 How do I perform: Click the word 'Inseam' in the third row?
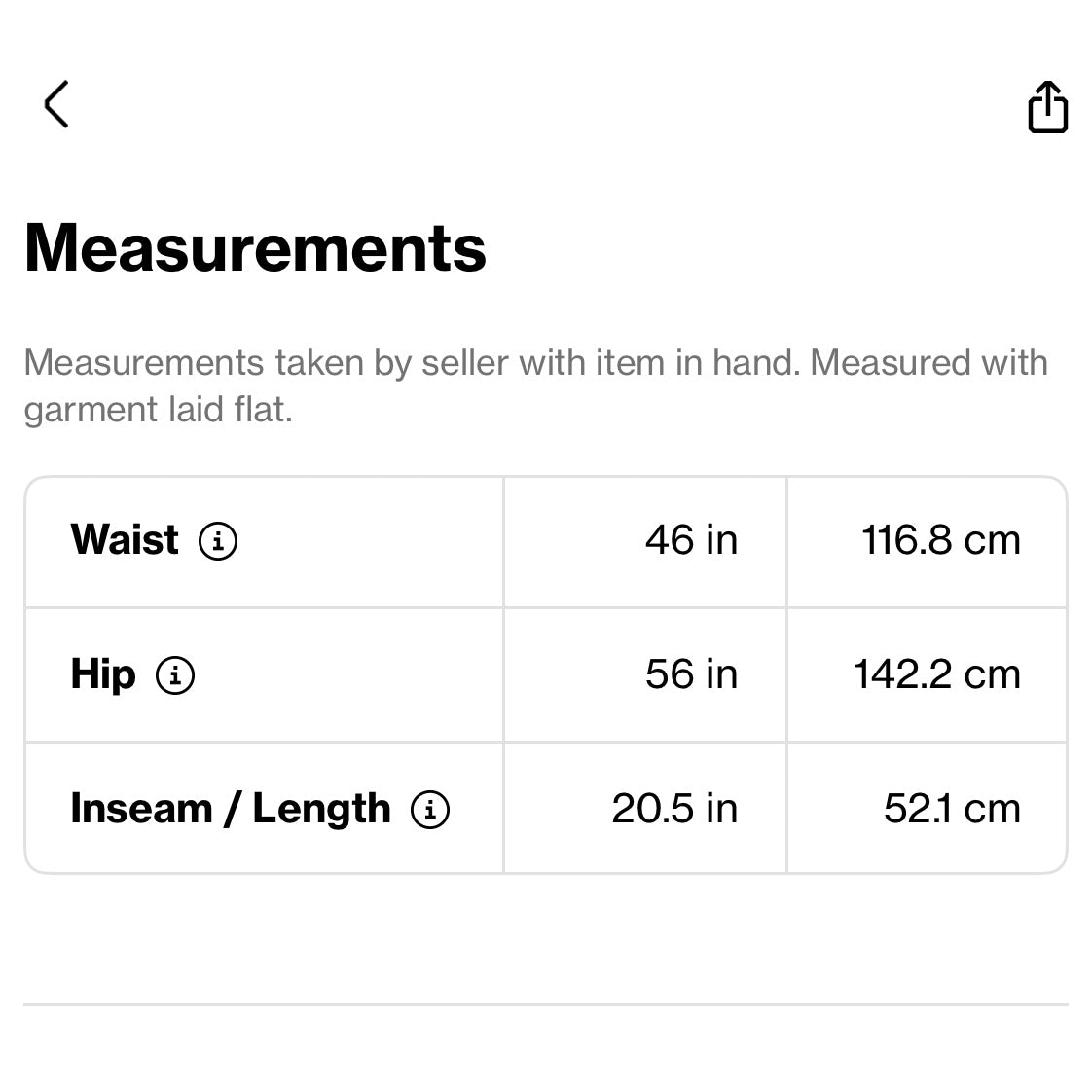pos(141,809)
